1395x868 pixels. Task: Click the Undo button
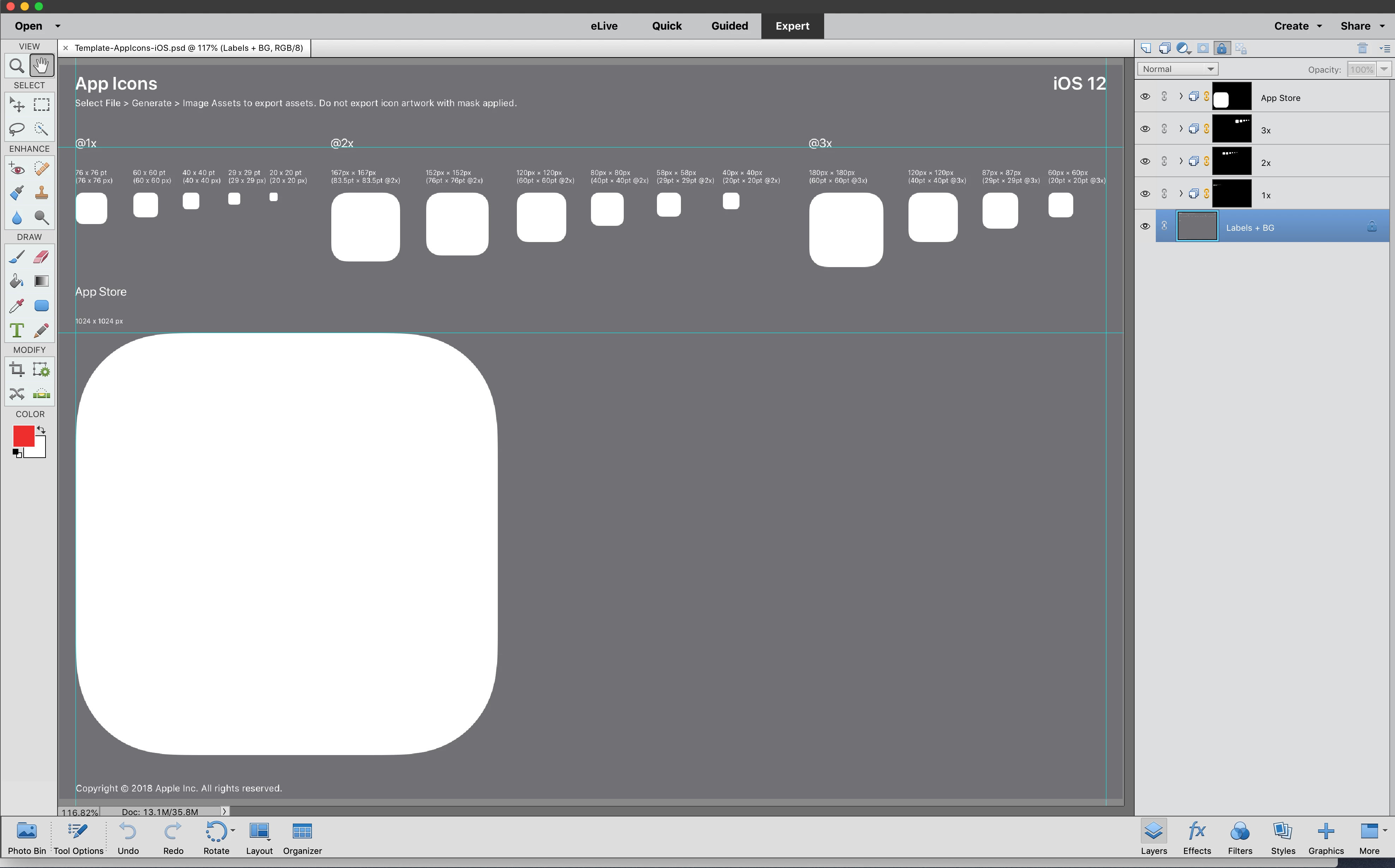(x=128, y=838)
